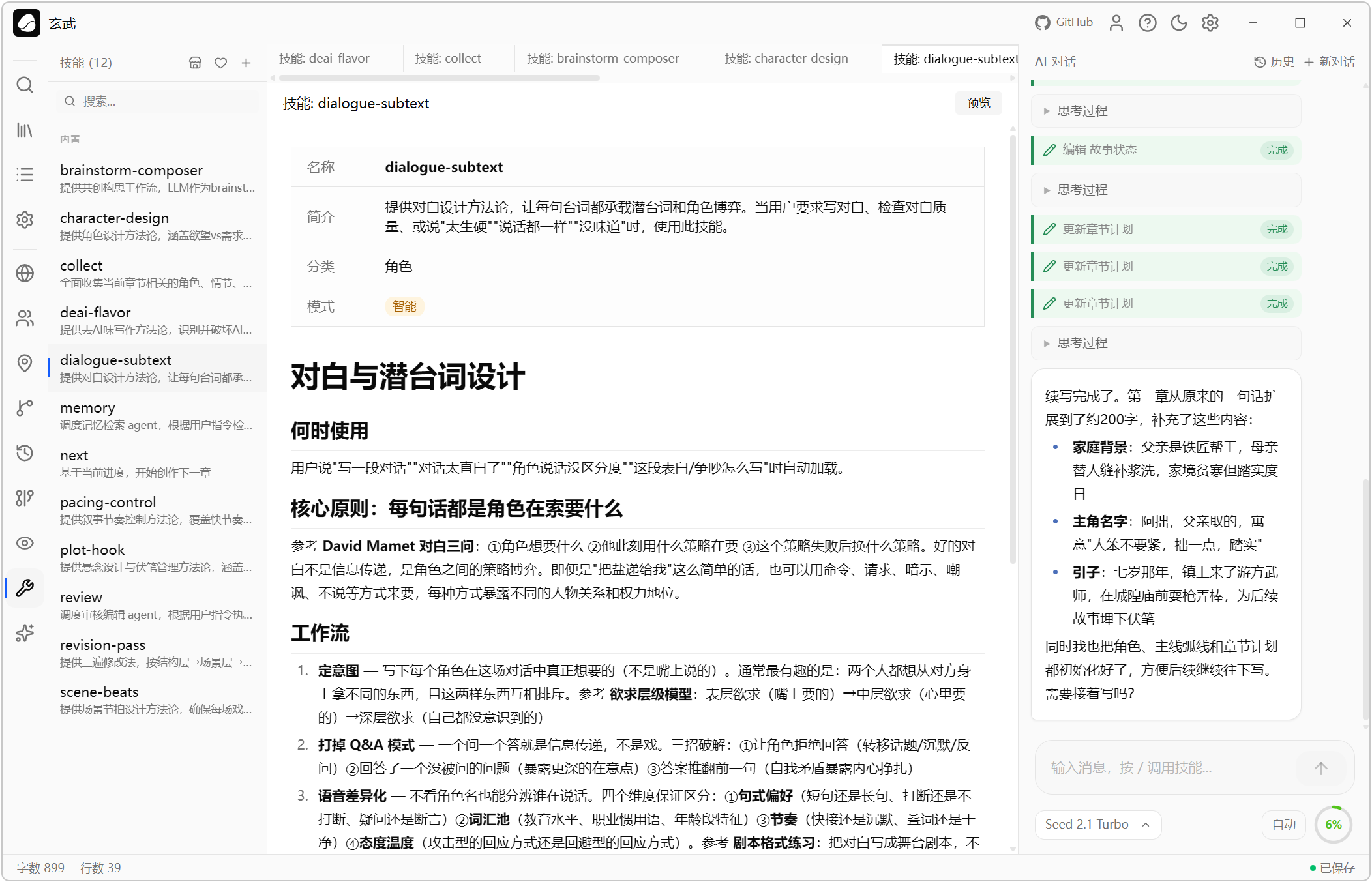Screen dimensions: 1372x882
Task: Select pacing-control skill in list
Action: point(158,510)
